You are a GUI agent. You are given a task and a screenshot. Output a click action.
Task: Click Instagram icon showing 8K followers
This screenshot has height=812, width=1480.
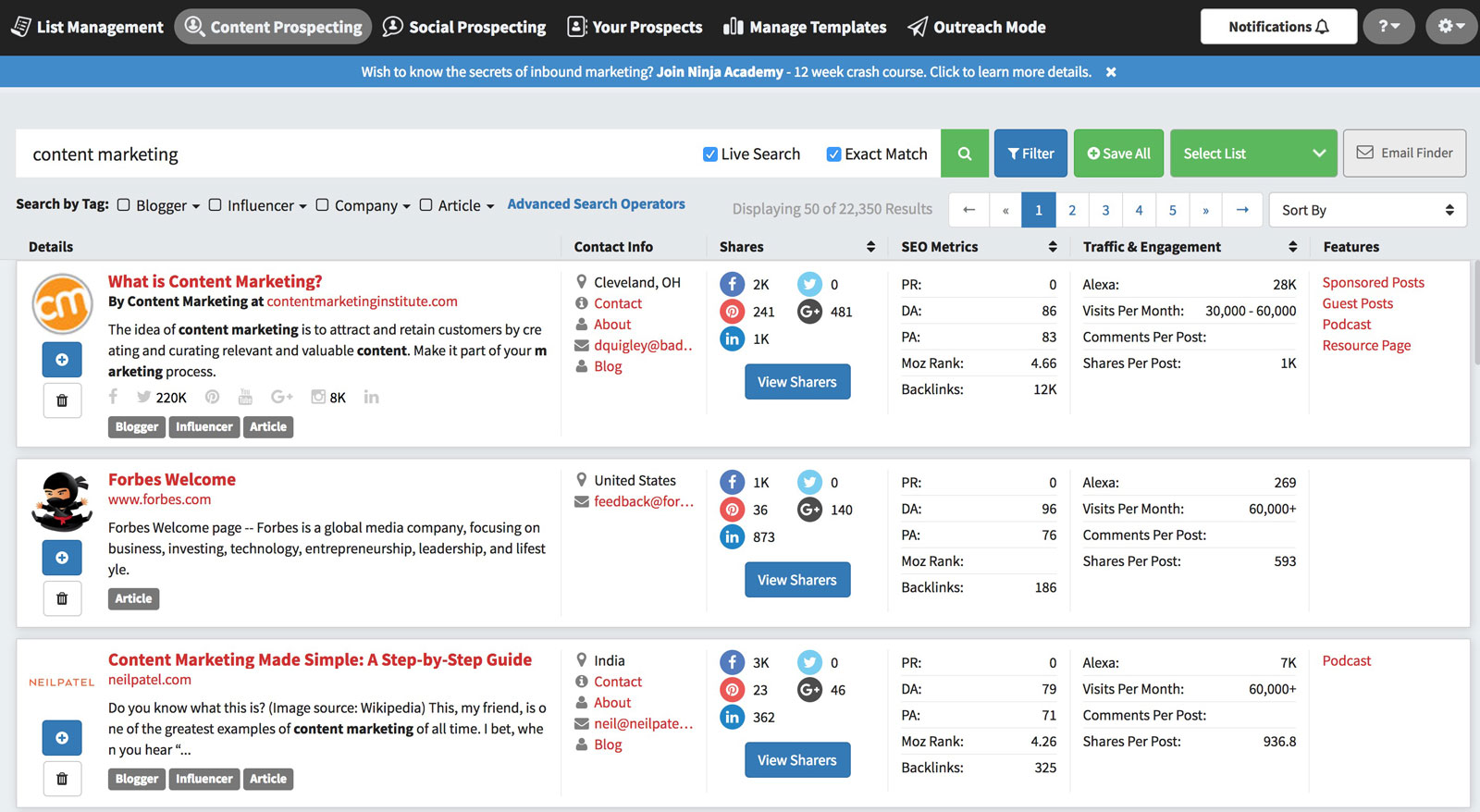coord(318,397)
